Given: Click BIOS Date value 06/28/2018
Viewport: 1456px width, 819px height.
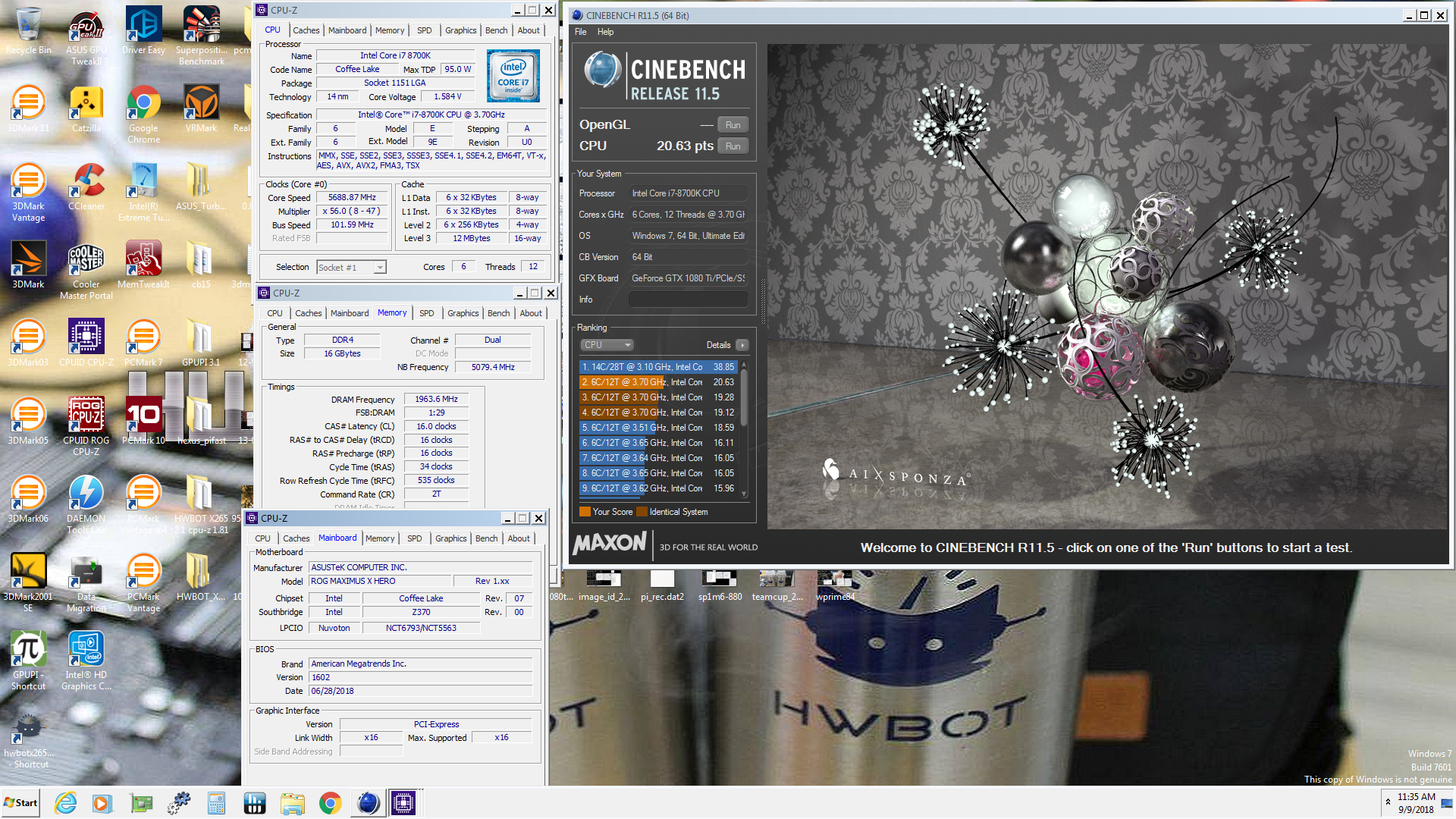Looking at the screenshot, I should tap(420, 691).
